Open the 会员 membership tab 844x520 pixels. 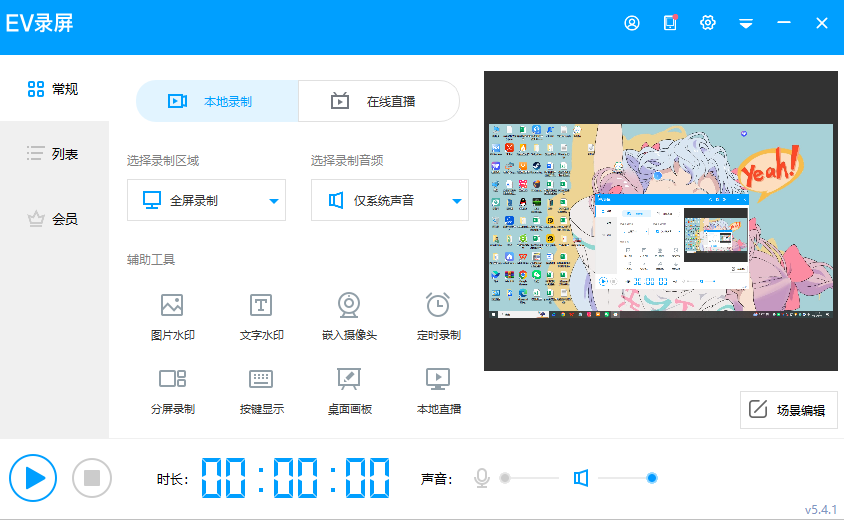coord(54,219)
